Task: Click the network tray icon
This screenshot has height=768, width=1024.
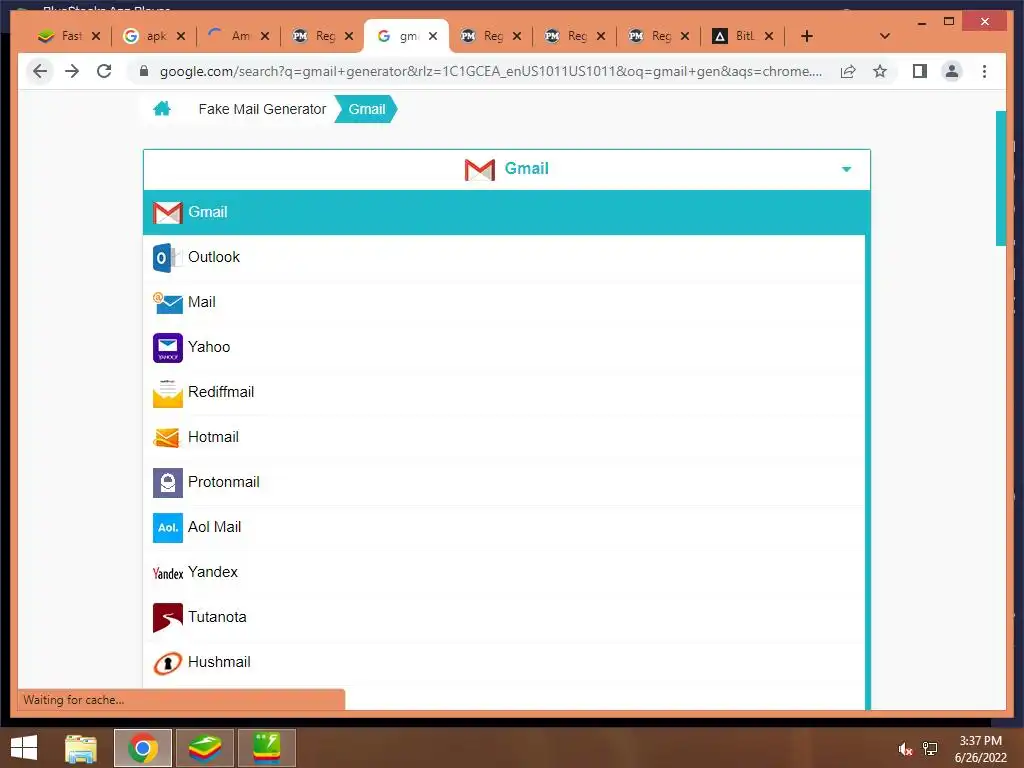Action: pos(930,749)
